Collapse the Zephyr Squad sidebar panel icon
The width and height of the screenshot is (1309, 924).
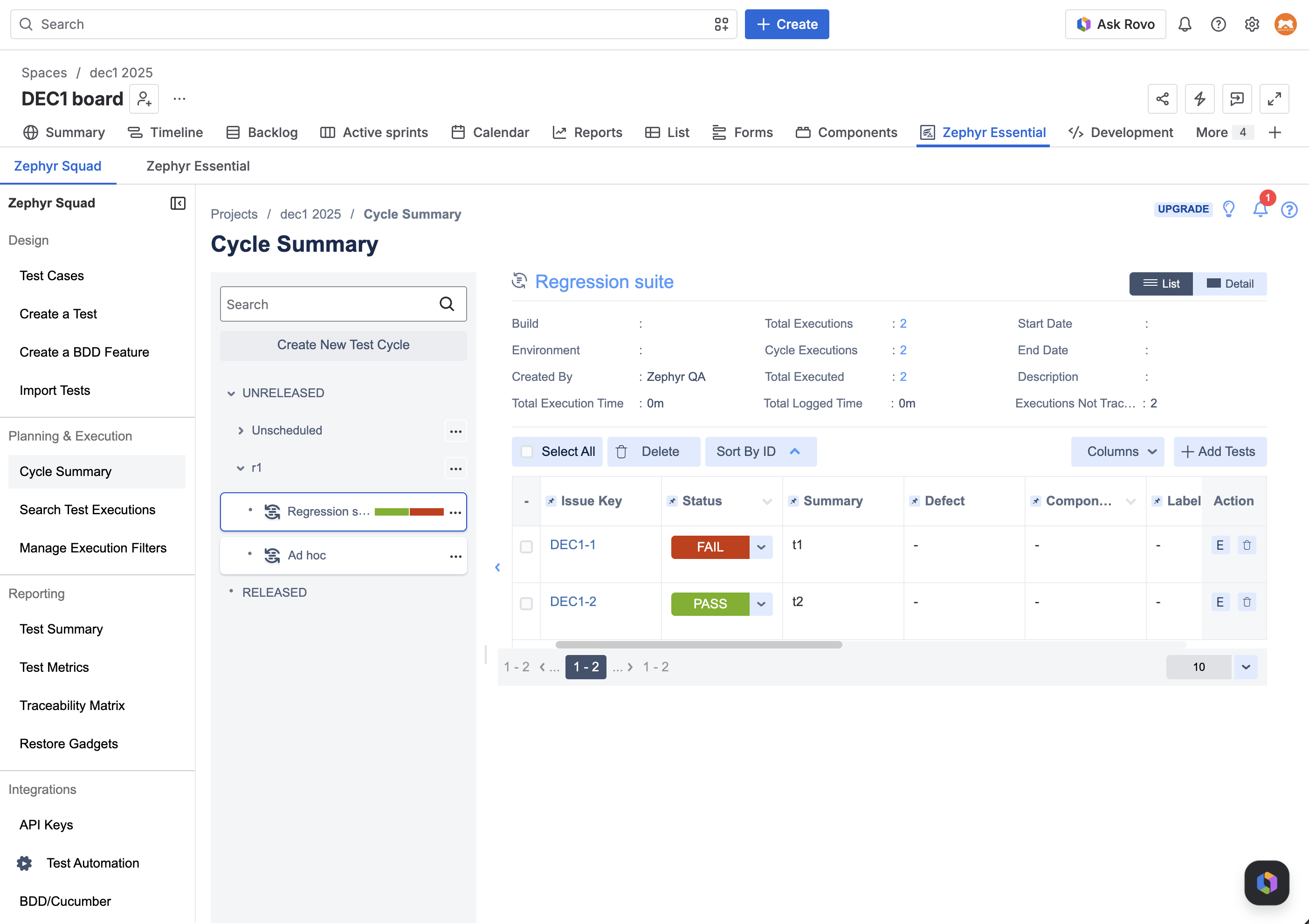[178, 203]
